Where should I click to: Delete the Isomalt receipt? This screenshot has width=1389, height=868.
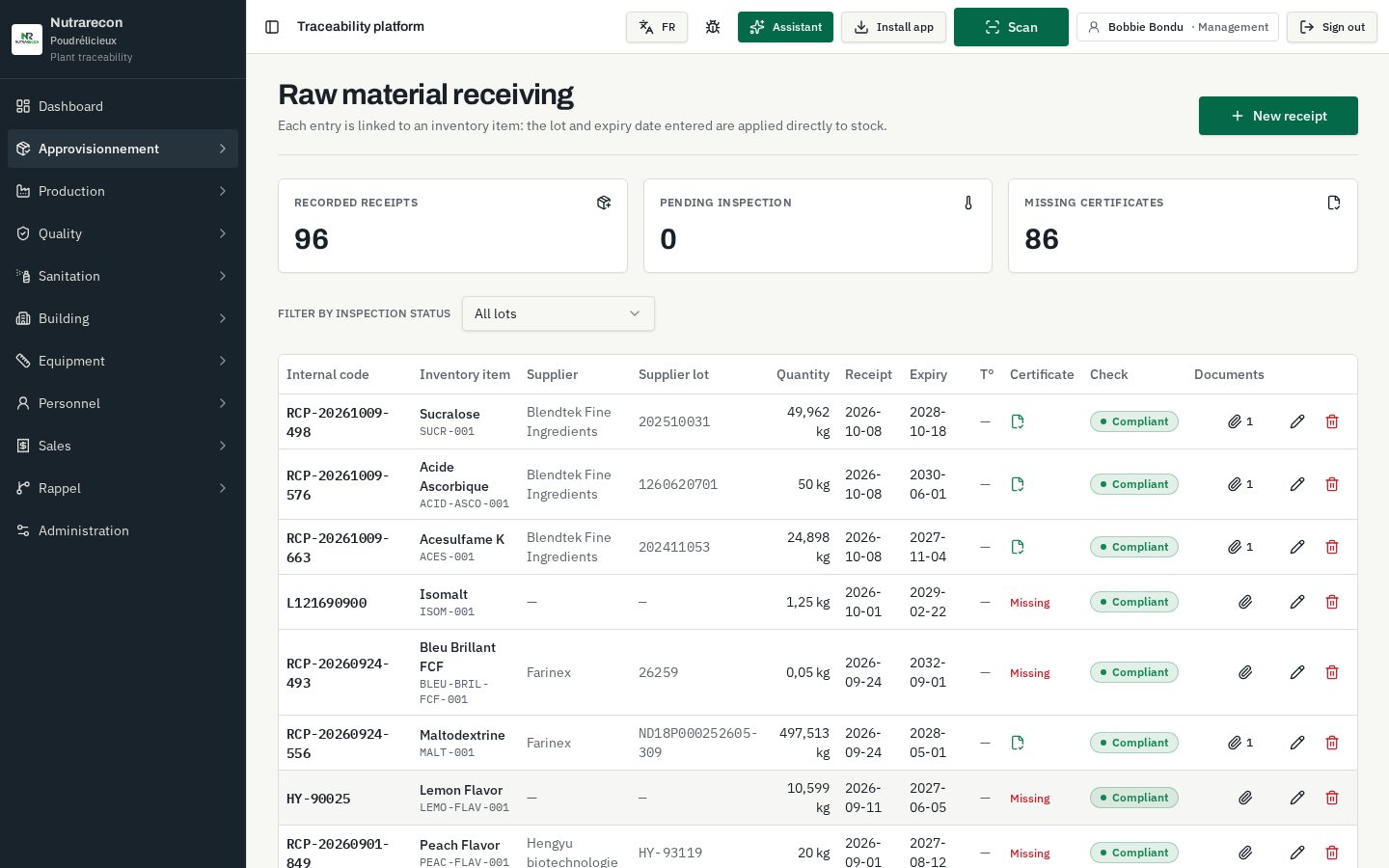pos(1332,602)
